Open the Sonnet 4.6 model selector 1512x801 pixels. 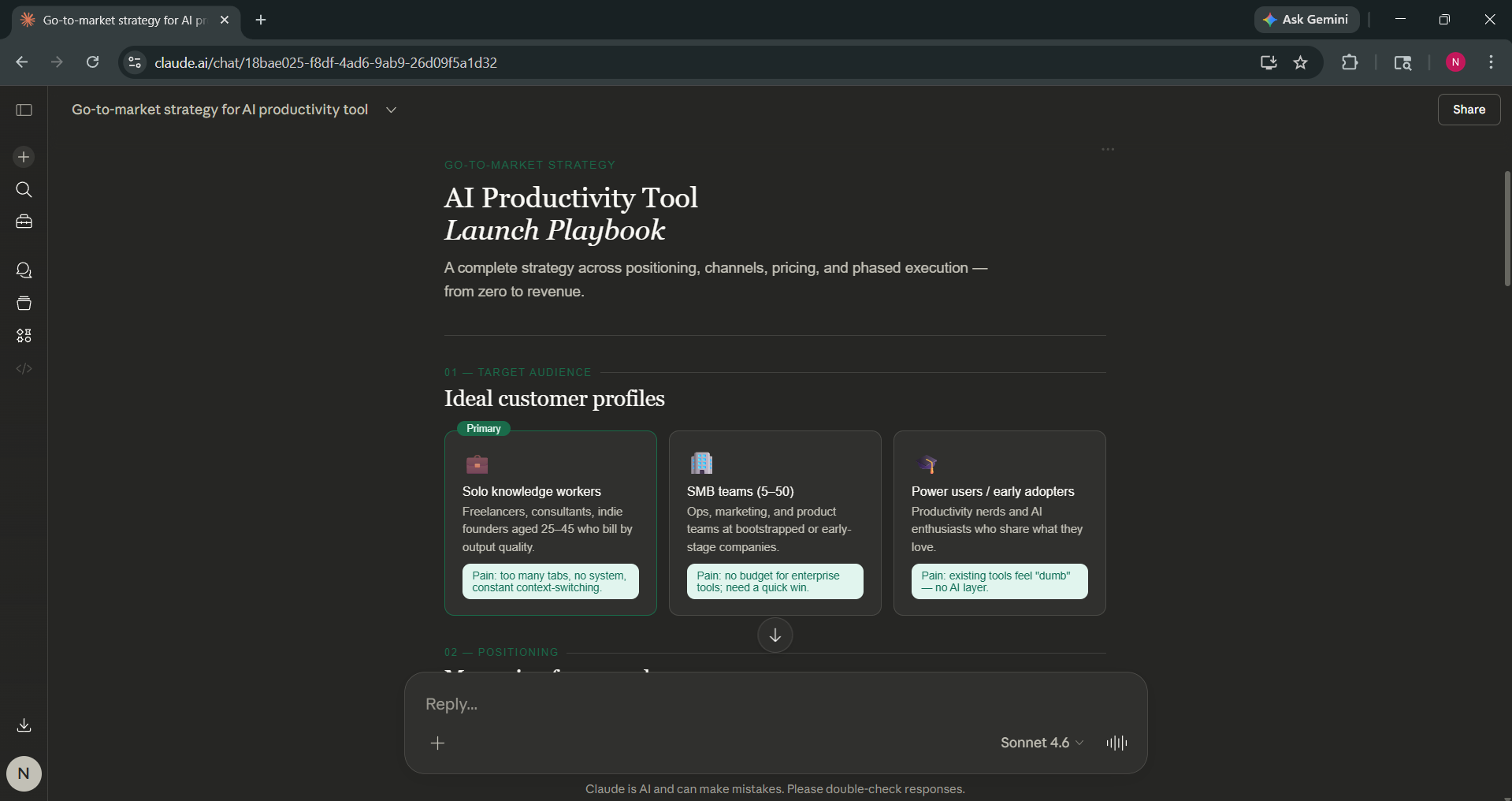1042,743
